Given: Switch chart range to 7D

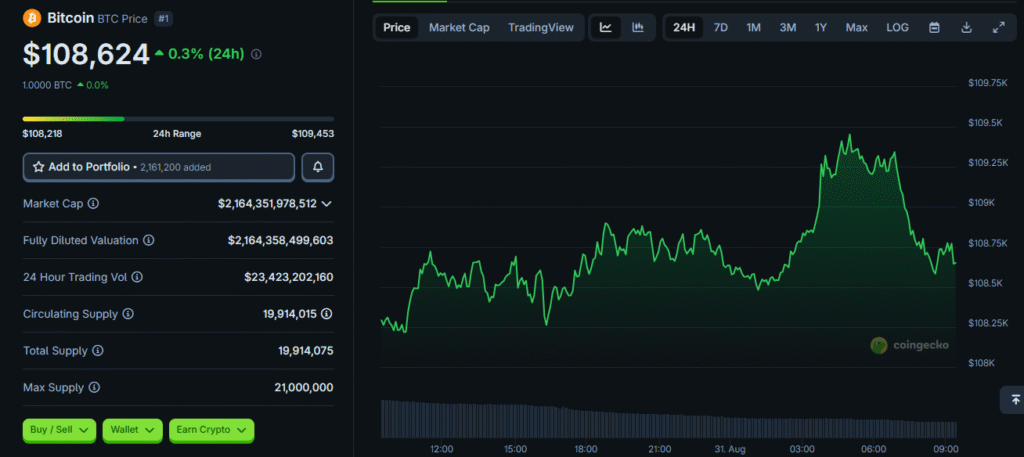Looking at the screenshot, I should click(x=720, y=27).
